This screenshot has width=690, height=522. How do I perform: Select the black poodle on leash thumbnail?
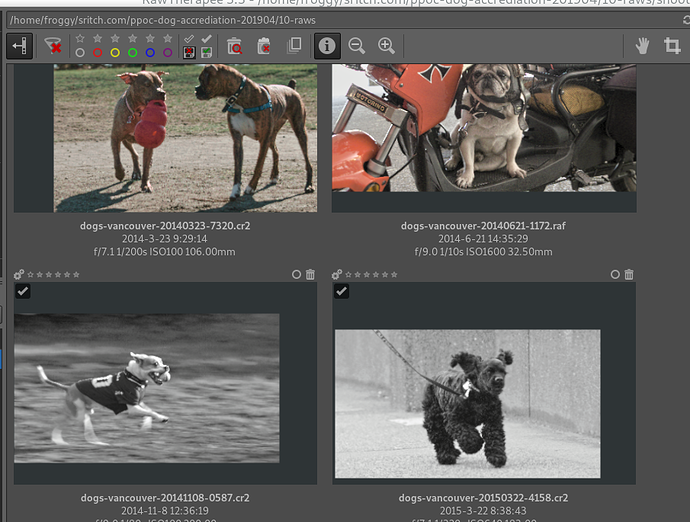point(468,404)
